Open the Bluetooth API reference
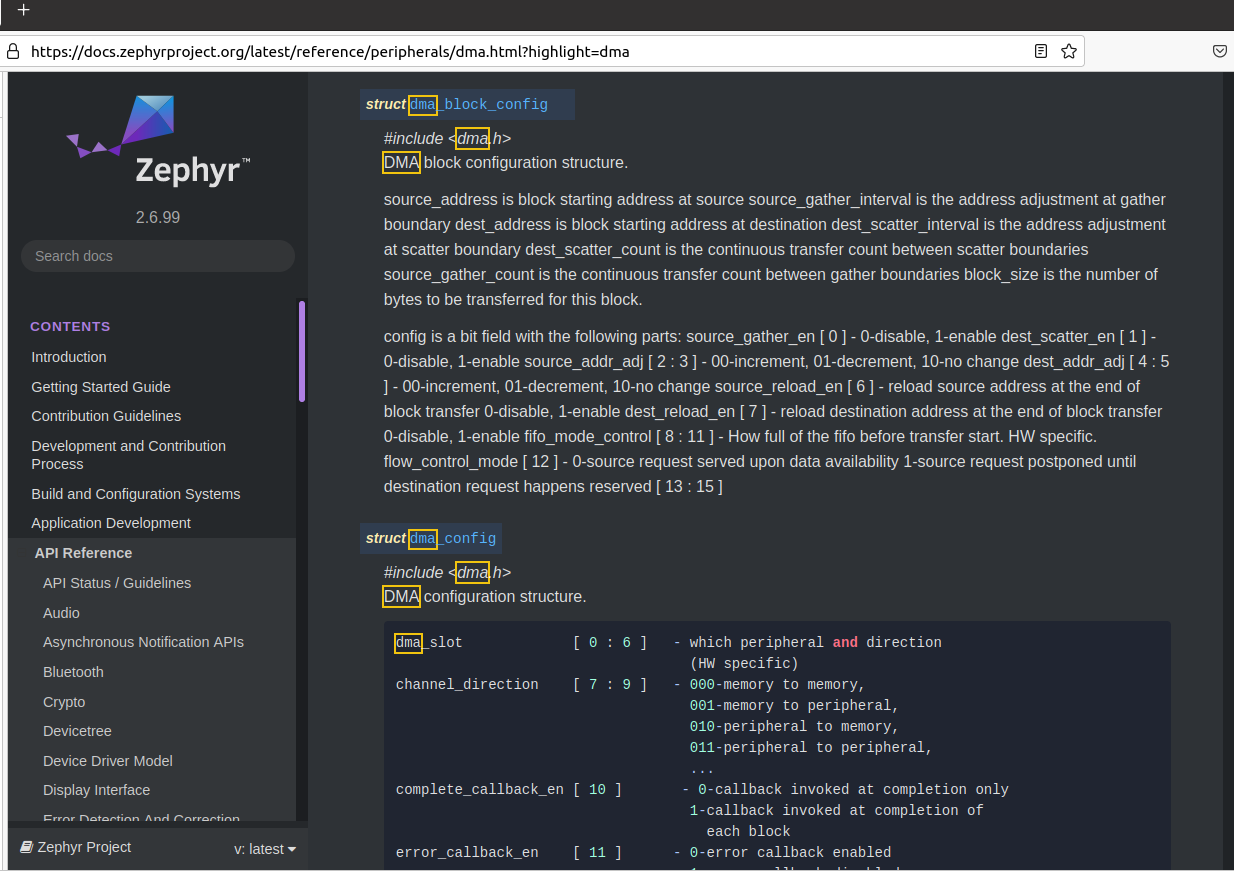 [74, 671]
